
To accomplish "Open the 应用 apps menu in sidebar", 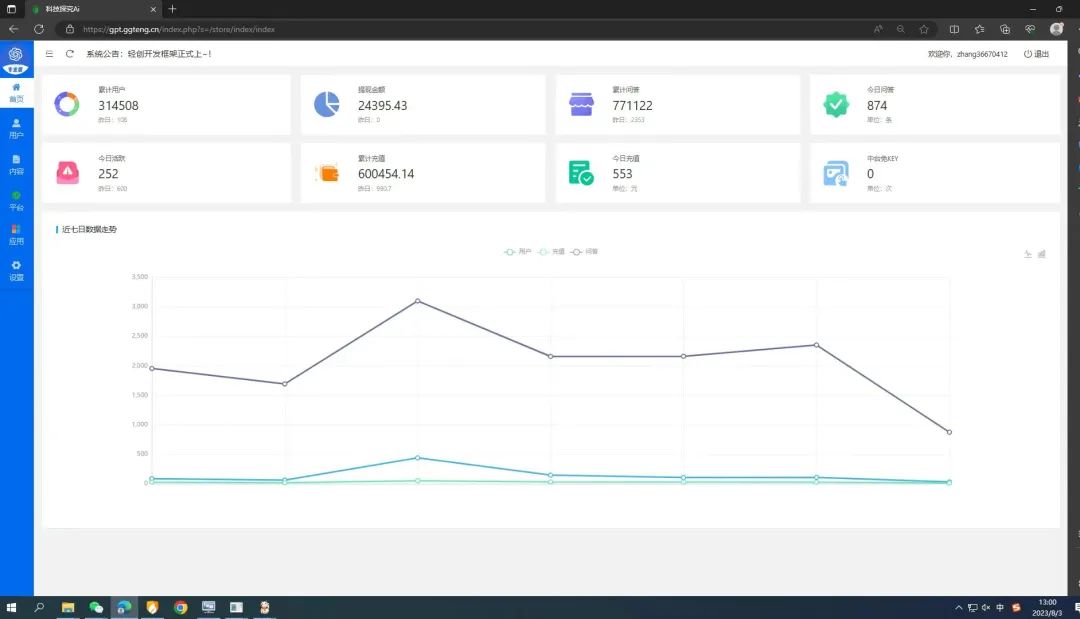I will point(17,235).
